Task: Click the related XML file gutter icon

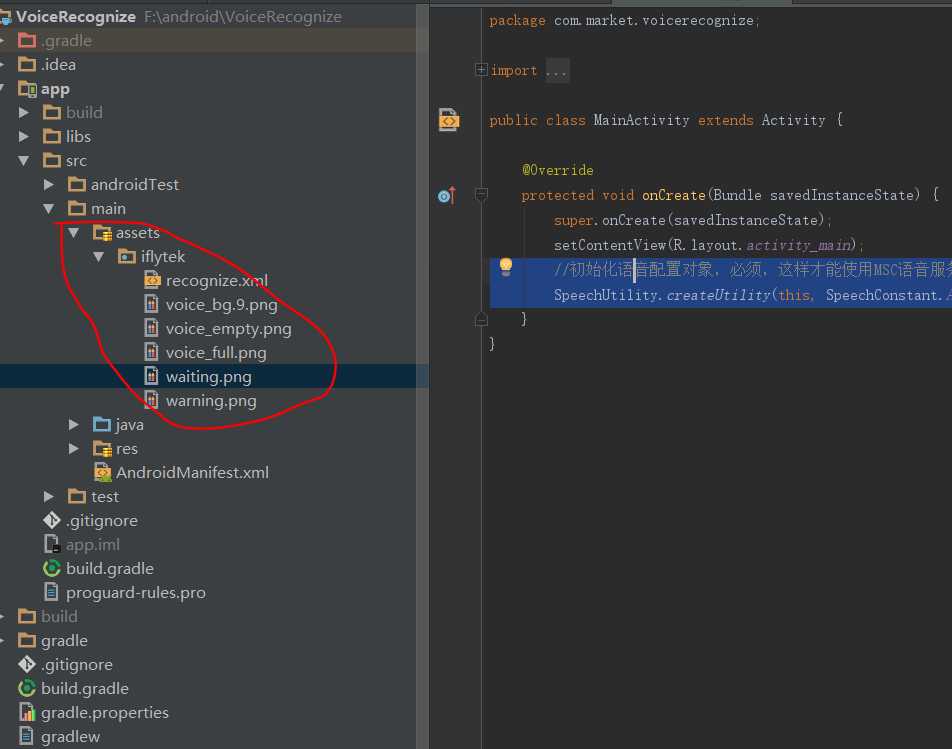Action: point(449,120)
